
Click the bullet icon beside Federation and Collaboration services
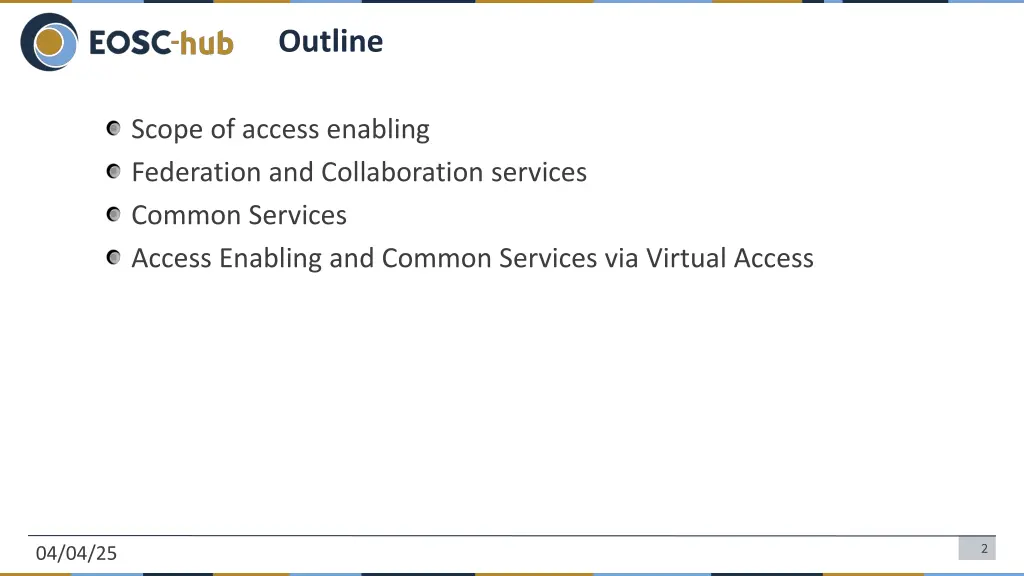tap(114, 172)
